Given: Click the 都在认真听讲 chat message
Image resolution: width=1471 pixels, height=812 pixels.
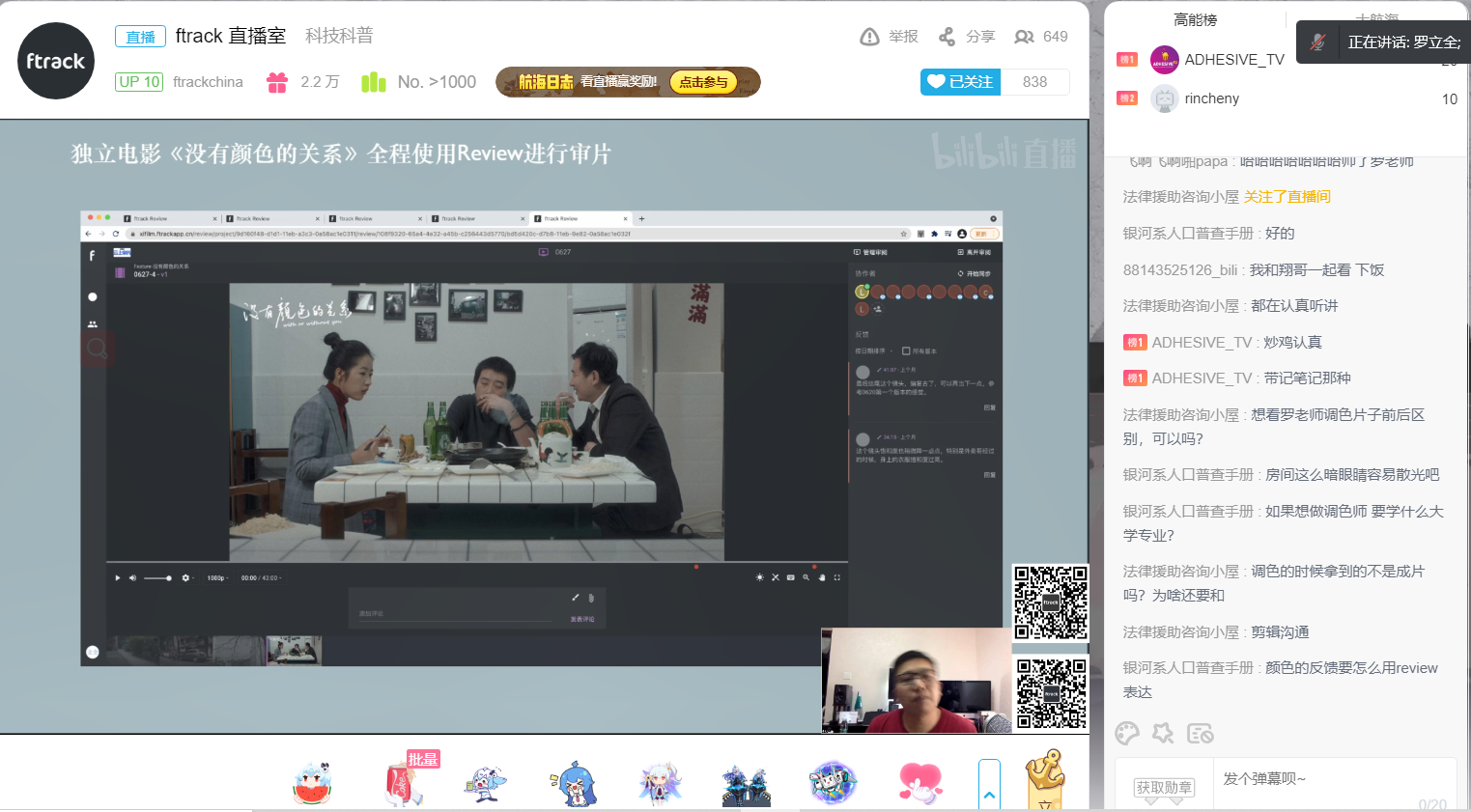Looking at the screenshot, I should tap(1294, 306).
